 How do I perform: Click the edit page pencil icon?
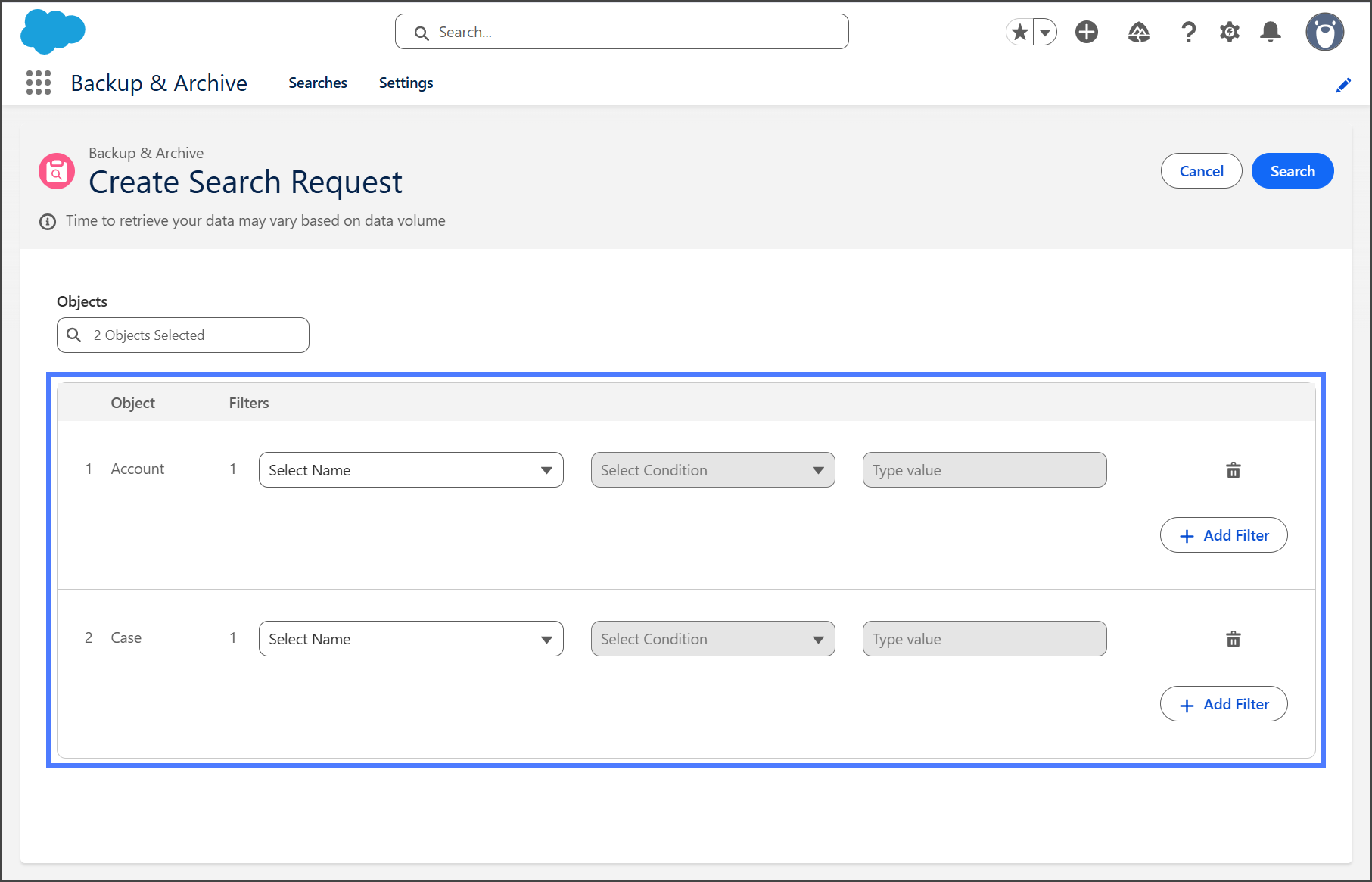1343,85
